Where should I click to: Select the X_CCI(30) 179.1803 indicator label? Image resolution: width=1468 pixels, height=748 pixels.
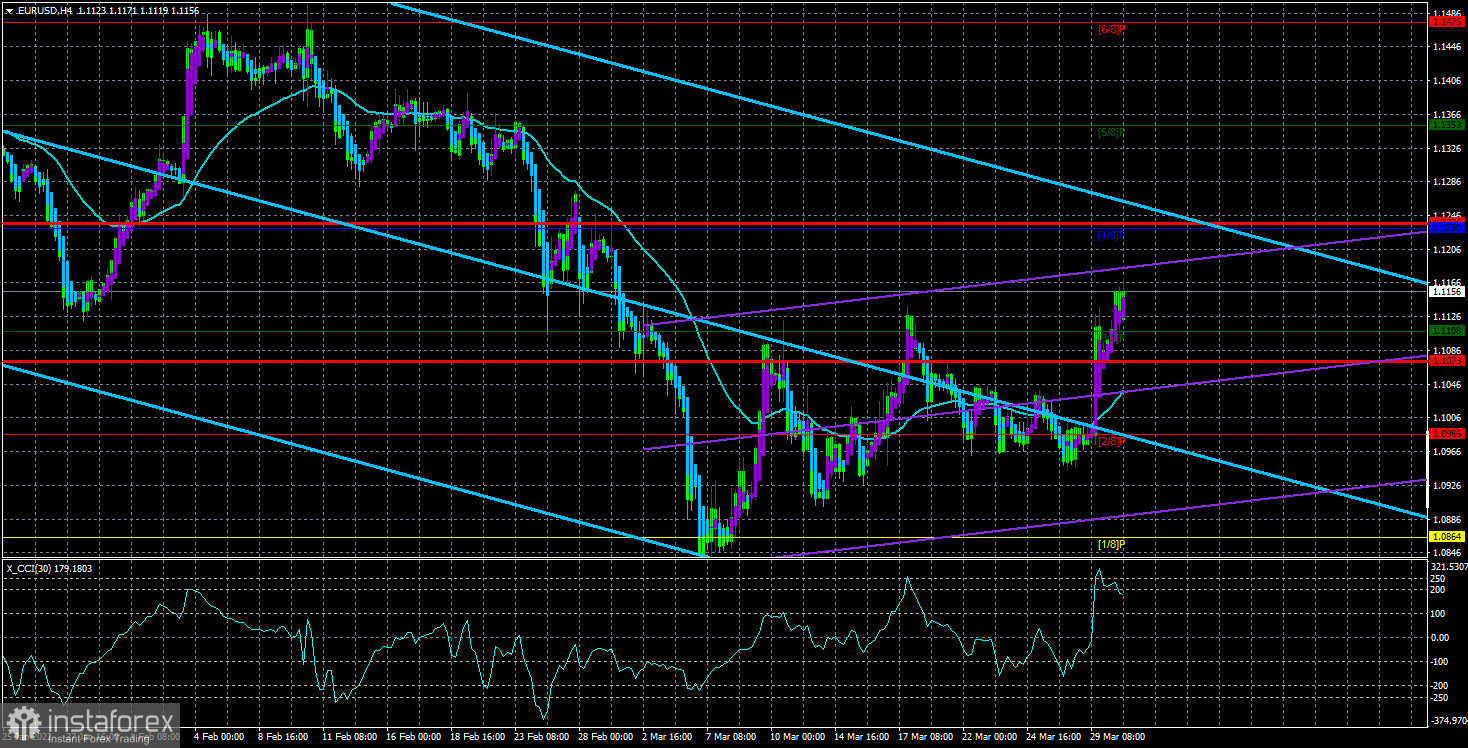tap(49, 568)
